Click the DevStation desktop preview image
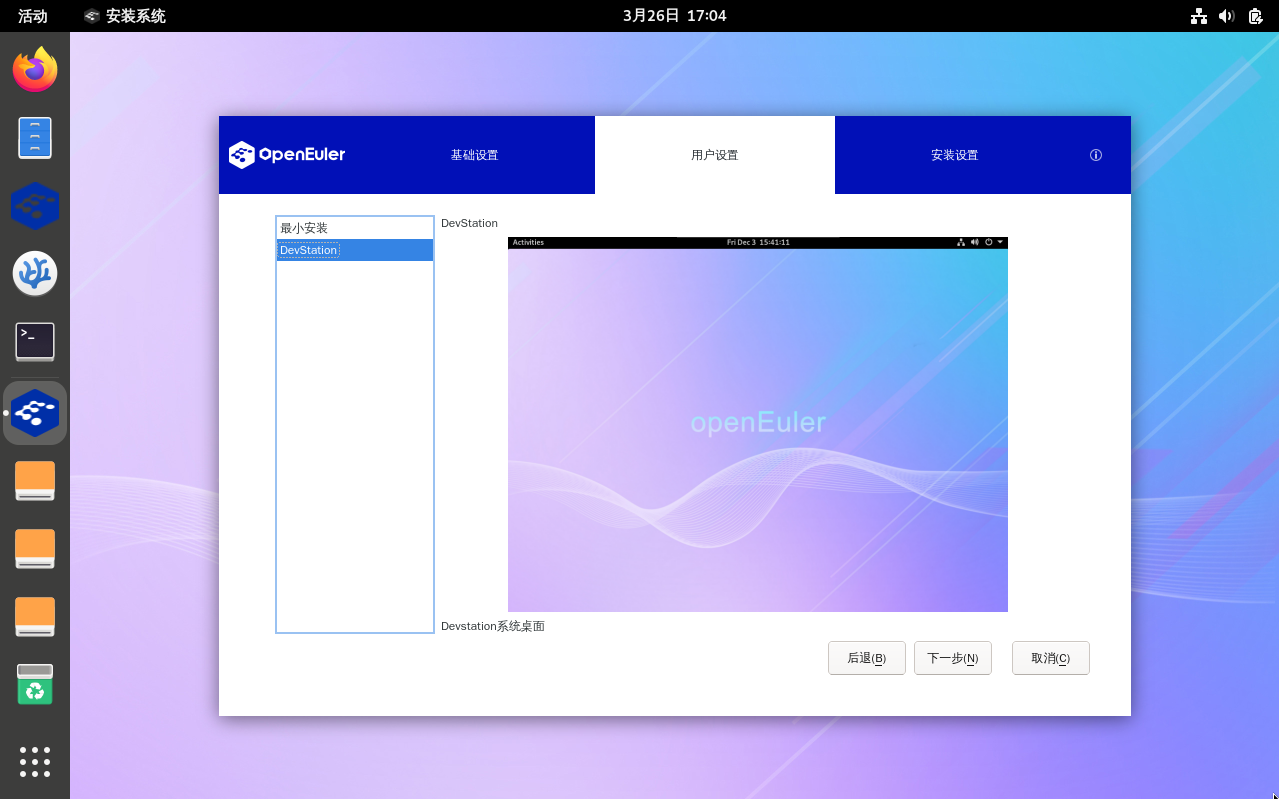This screenshot has height=799, width=1279. (x=757, y=424)
